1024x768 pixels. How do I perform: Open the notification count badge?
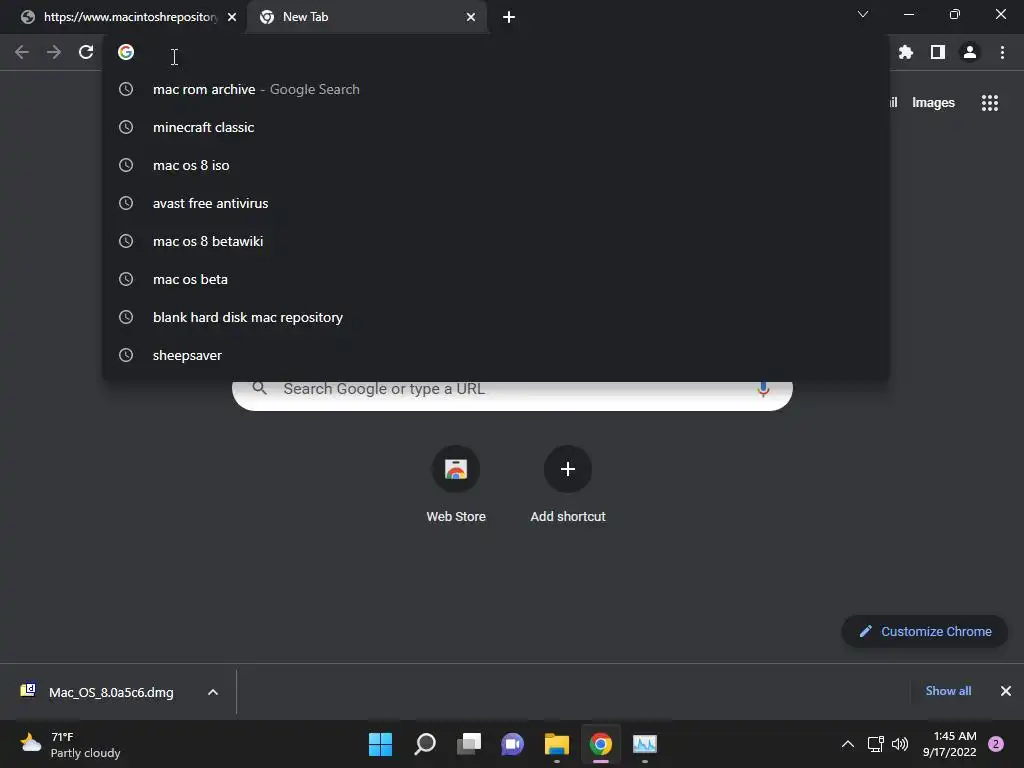pos(996,744)
